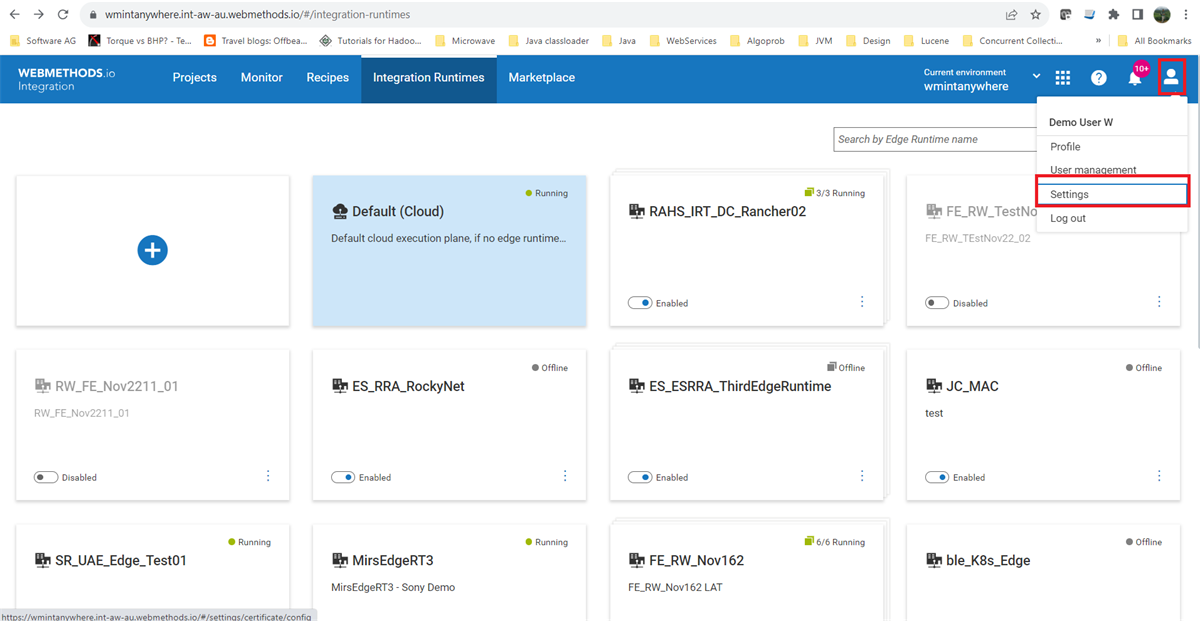Select the Integration Runtimes tab

(429, 78)
